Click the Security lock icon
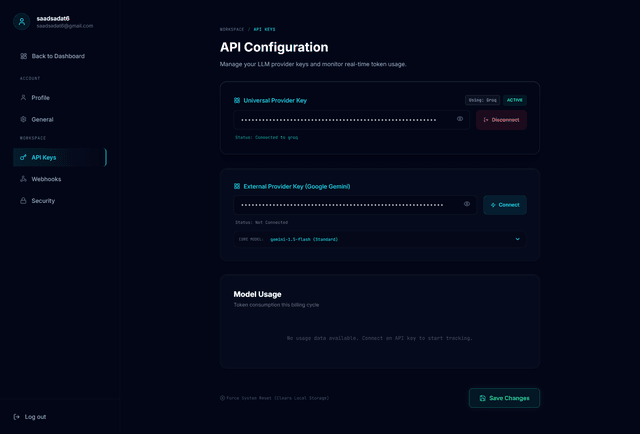 coord(23,201)
